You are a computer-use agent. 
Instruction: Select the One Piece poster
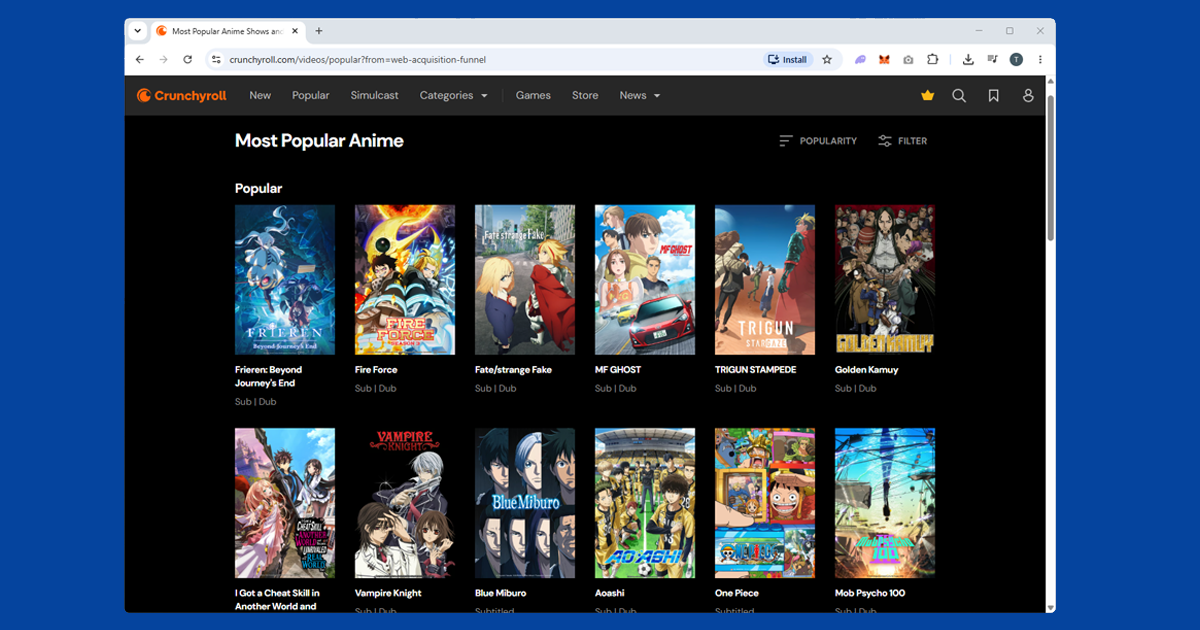(x=765, y=503)
